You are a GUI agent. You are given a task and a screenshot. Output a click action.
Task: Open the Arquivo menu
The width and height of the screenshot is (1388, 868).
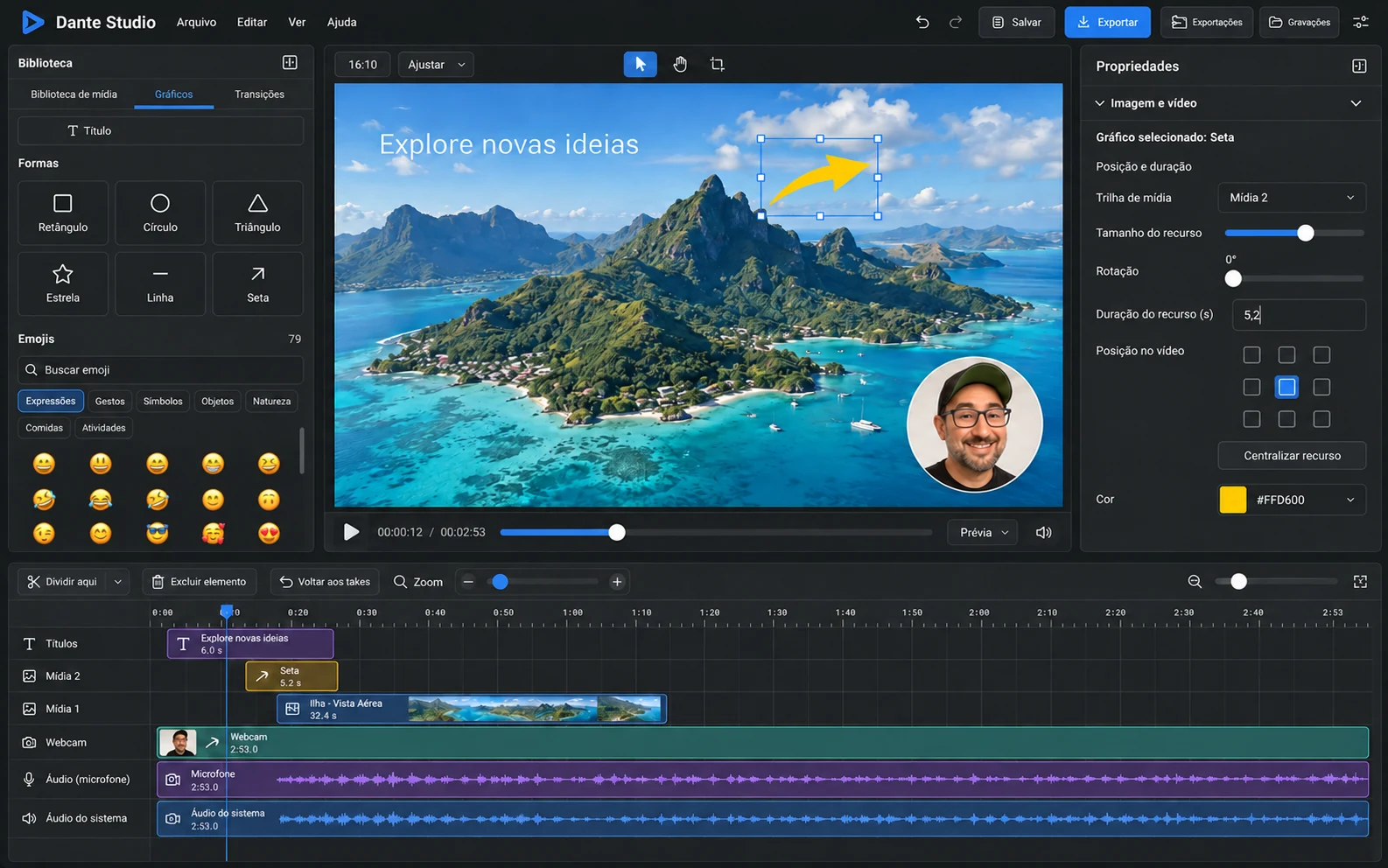click(196, 22)
